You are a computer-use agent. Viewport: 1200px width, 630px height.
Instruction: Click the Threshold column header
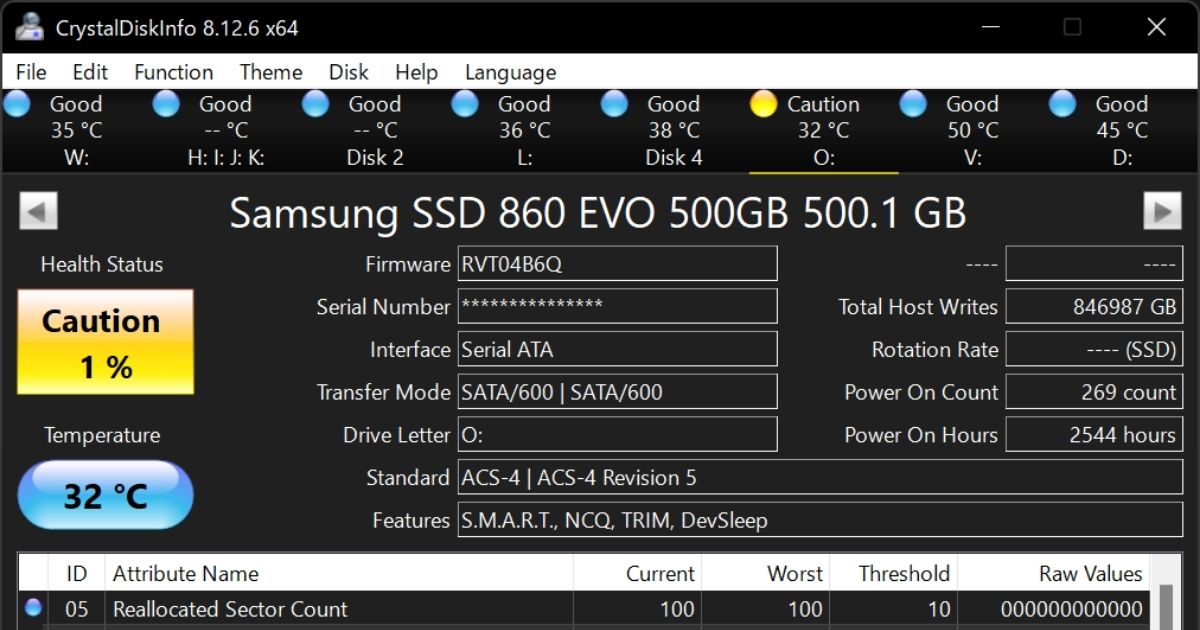(893, 574)
